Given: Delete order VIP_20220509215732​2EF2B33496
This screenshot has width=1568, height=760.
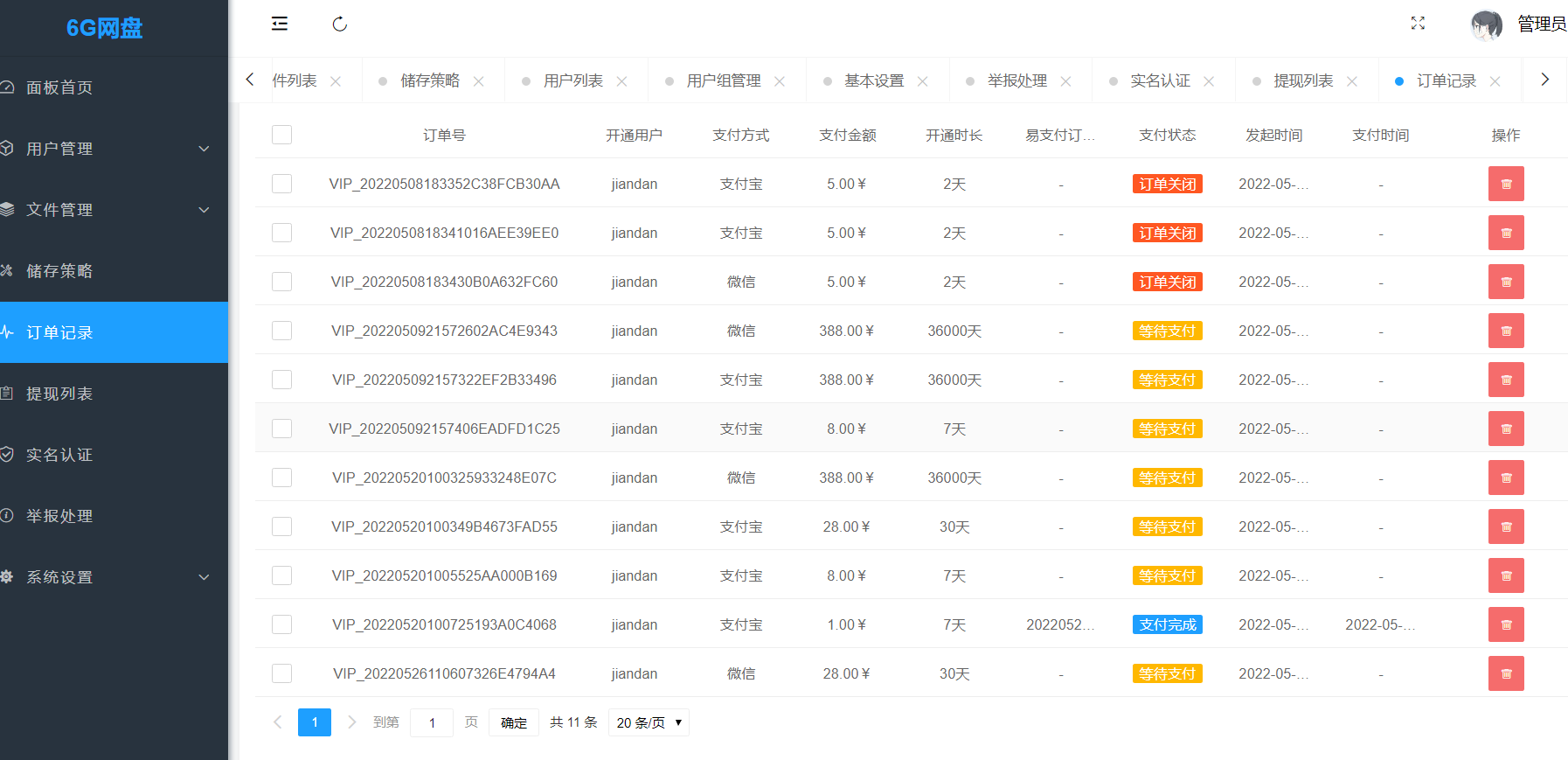Looking at the screenshot, I should 1506,380.
